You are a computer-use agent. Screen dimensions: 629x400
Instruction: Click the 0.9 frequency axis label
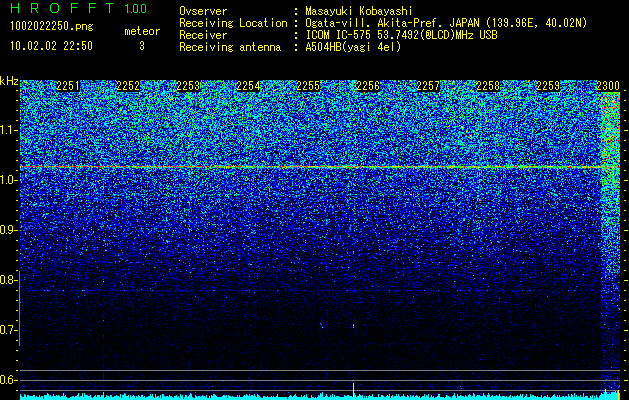click(8, 230)
